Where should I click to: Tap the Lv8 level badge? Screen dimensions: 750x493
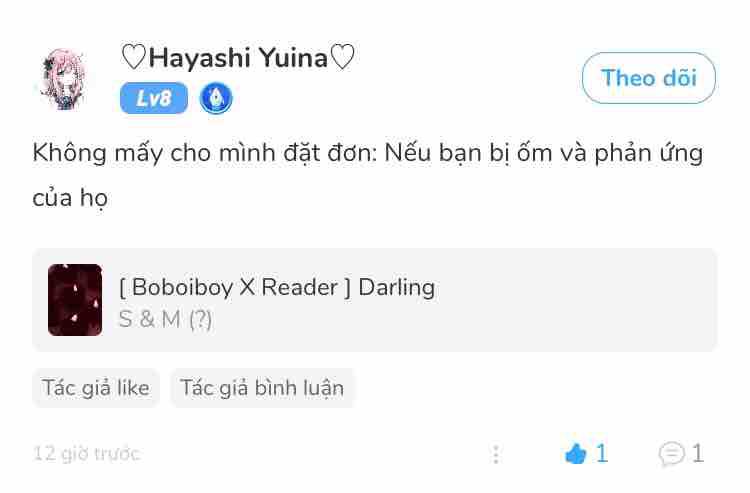pos(154,98)
